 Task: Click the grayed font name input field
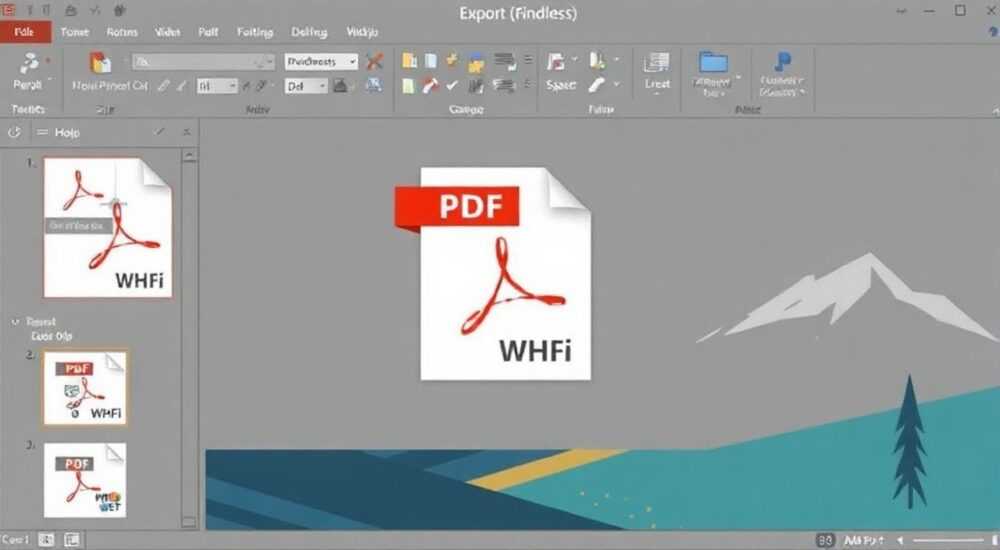pos(203,61)
